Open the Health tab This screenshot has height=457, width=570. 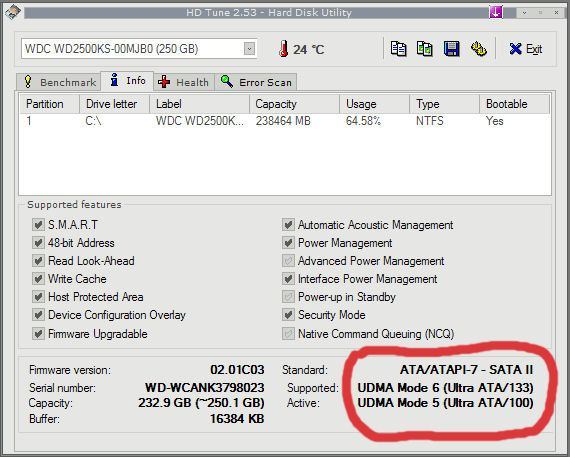(184, 82)
